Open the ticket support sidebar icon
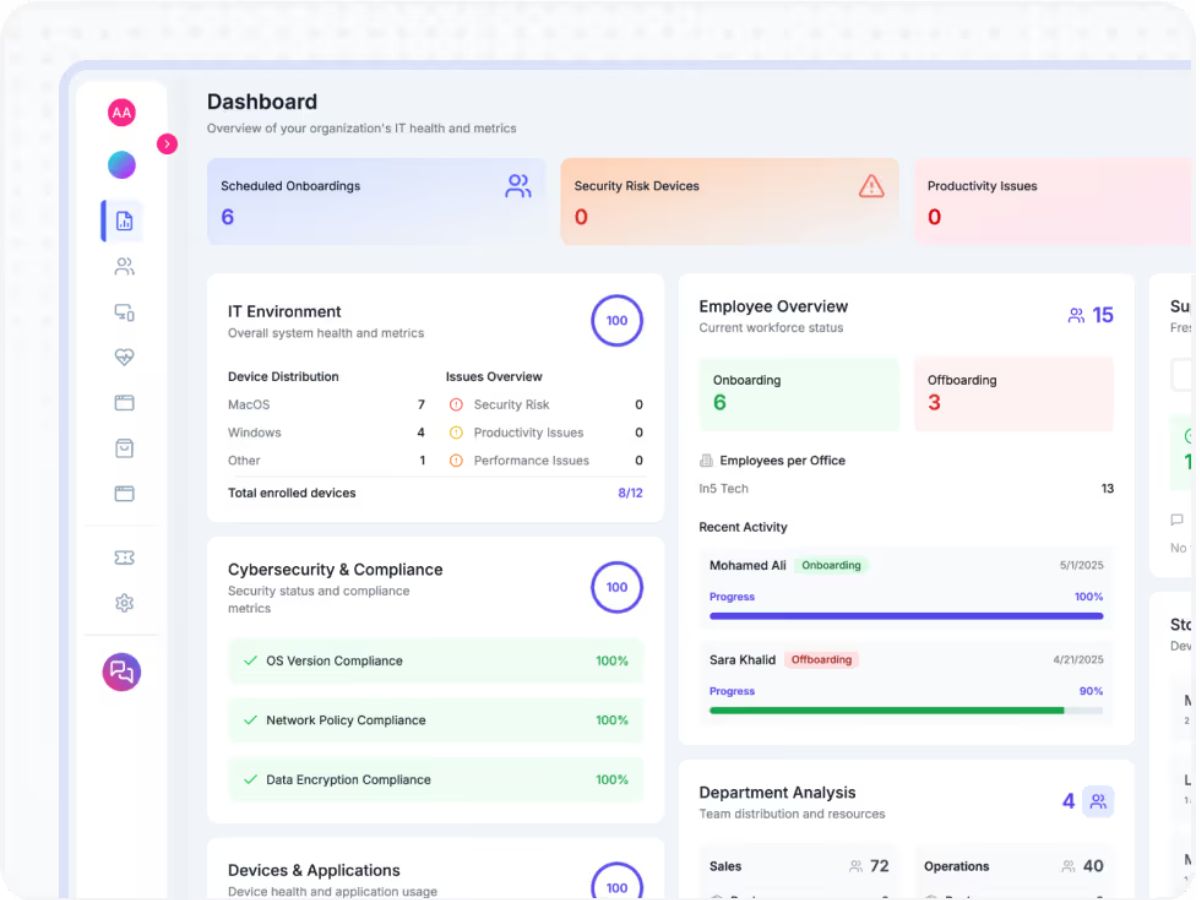 (124, 558)
